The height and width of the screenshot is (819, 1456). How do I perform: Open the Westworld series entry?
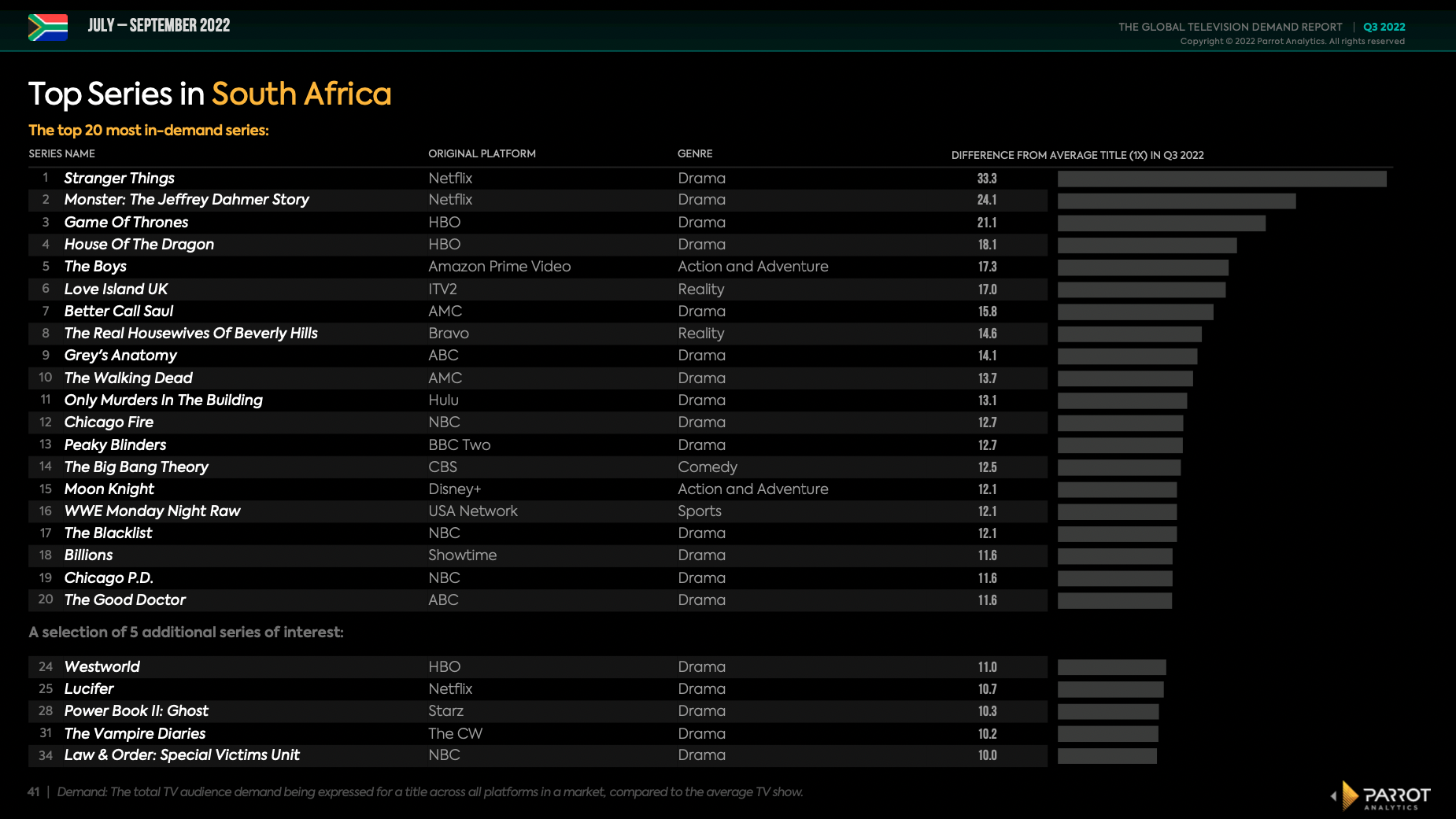[102, 666]
